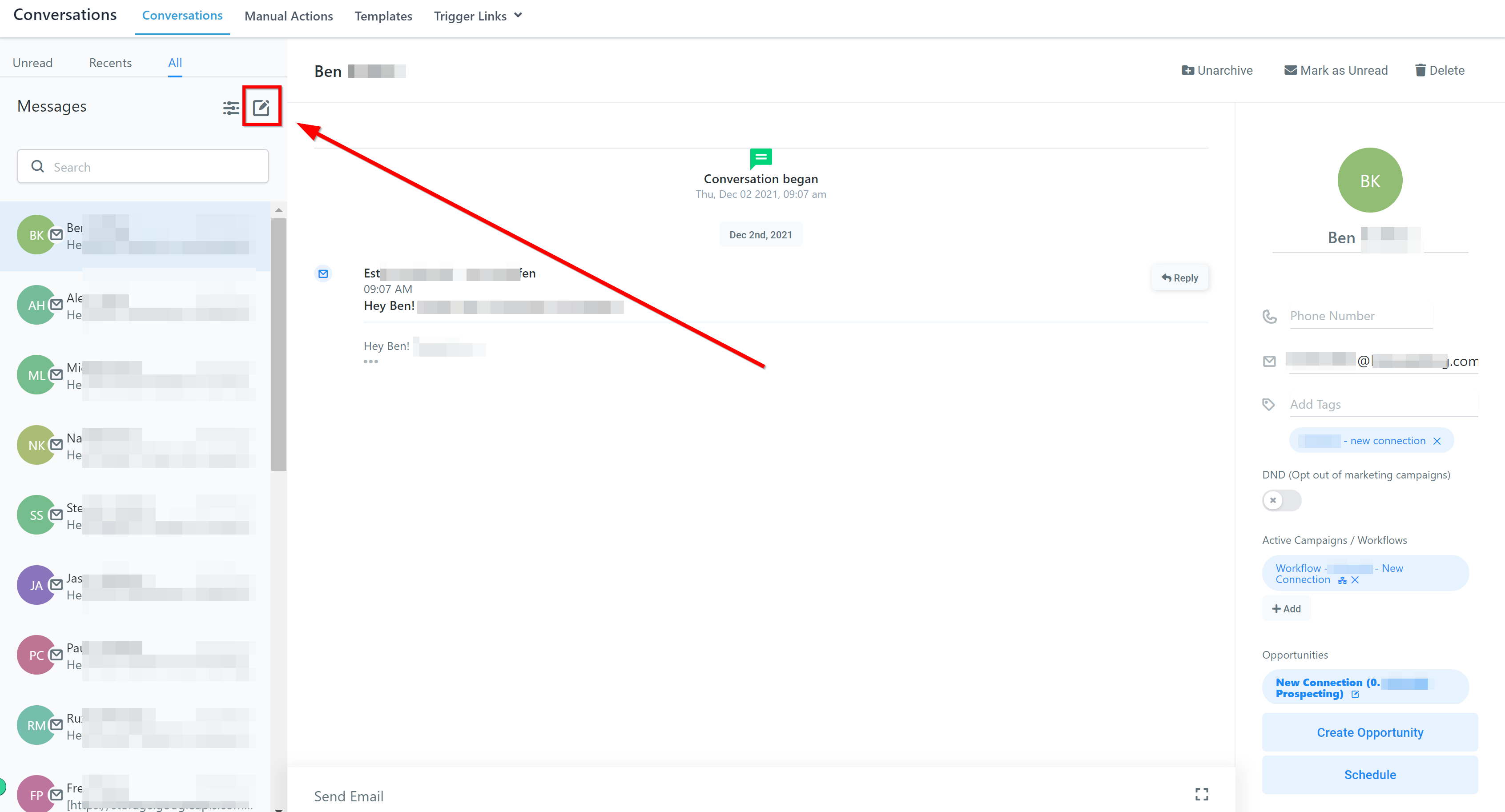Mark the conversation as Unread
Image resolution: width=1505 pixels, height=812 pixels.
(x=1336, y=70)
